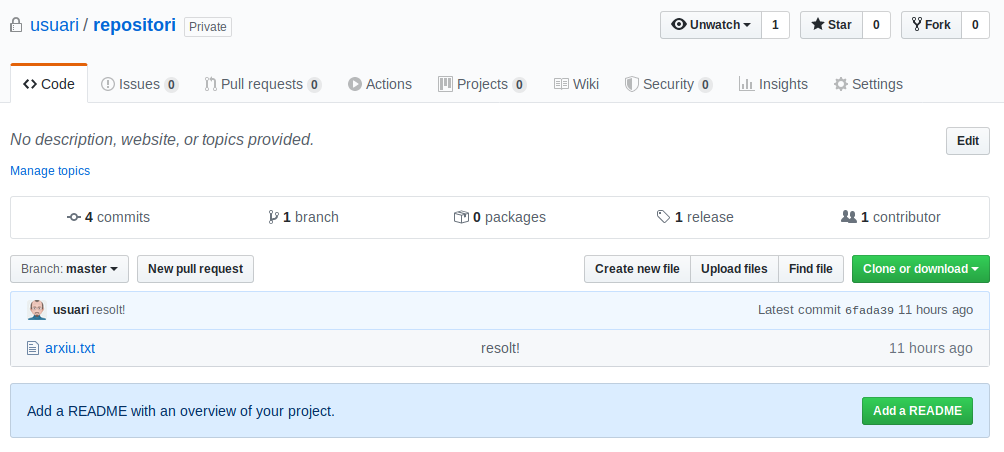Click the branch icon in stats bar
The width and height of the screenshot is (1004, 452).
pos(273,217)
